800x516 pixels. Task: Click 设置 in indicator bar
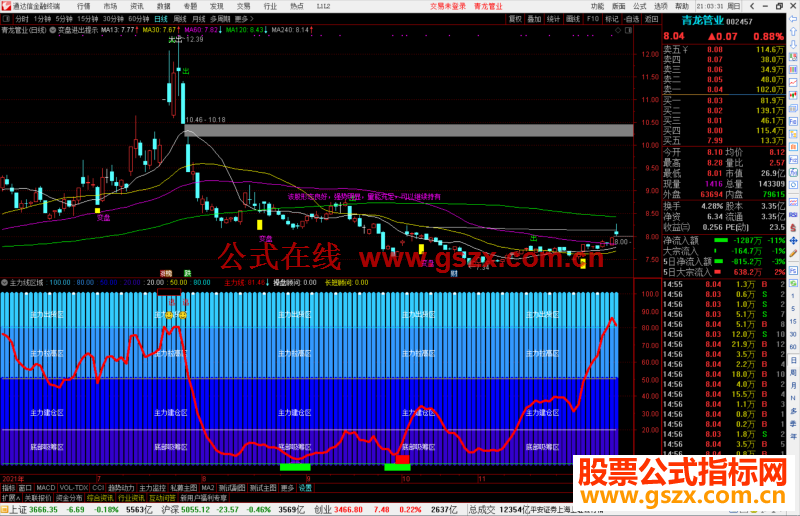305,488
